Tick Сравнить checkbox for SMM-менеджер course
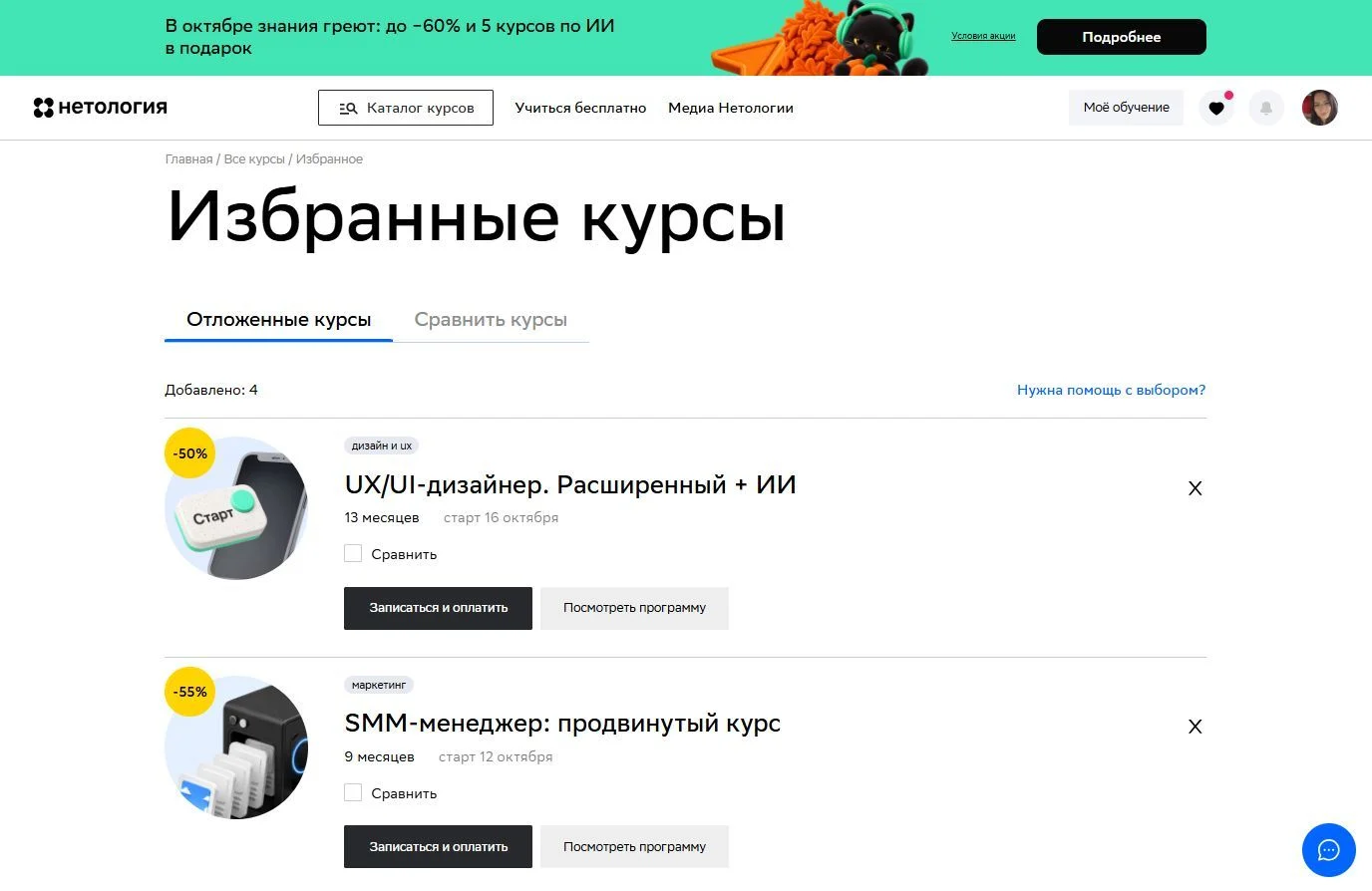 (x=353, y=792)
